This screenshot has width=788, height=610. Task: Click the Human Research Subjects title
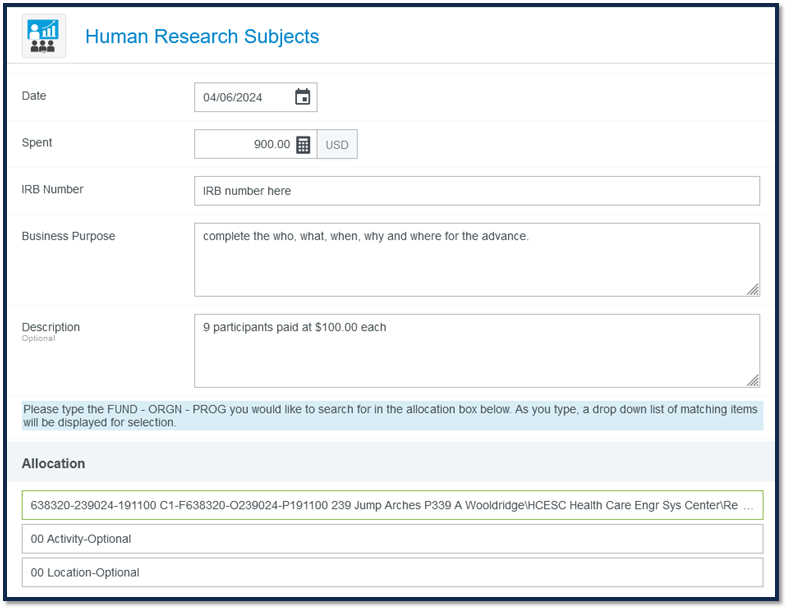pyautogui.click(x=202, y=36)
